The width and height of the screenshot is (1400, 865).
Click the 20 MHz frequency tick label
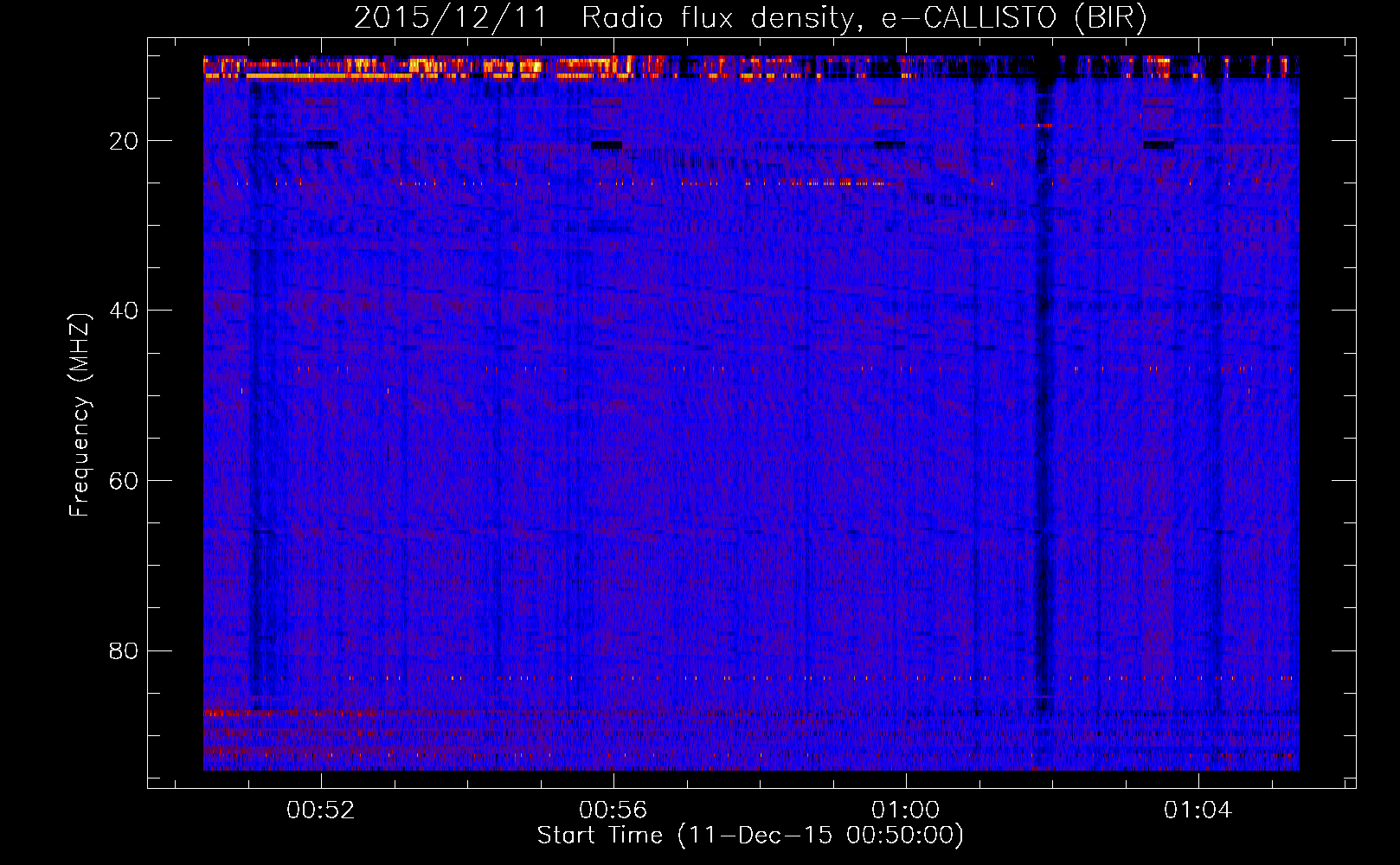point(125,141)
